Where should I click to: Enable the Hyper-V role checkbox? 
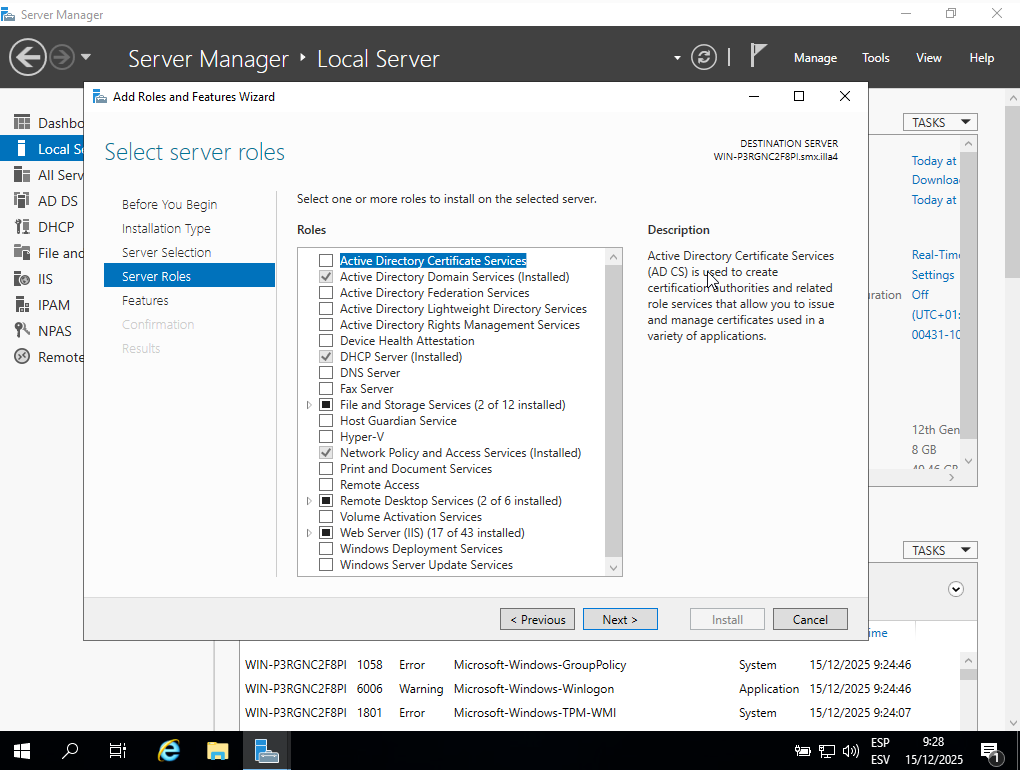(326, 437)
